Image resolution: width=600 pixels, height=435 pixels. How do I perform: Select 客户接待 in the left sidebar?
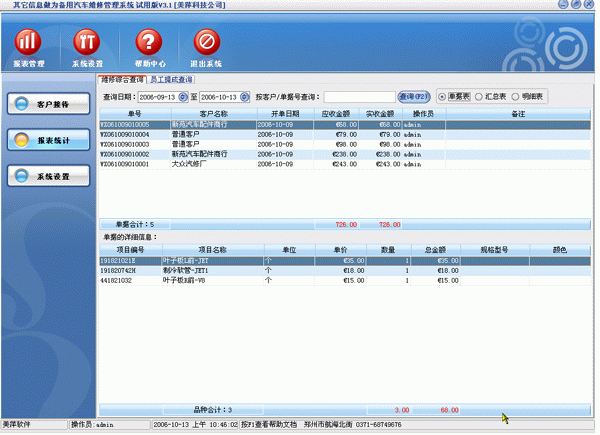coord(45,104)
